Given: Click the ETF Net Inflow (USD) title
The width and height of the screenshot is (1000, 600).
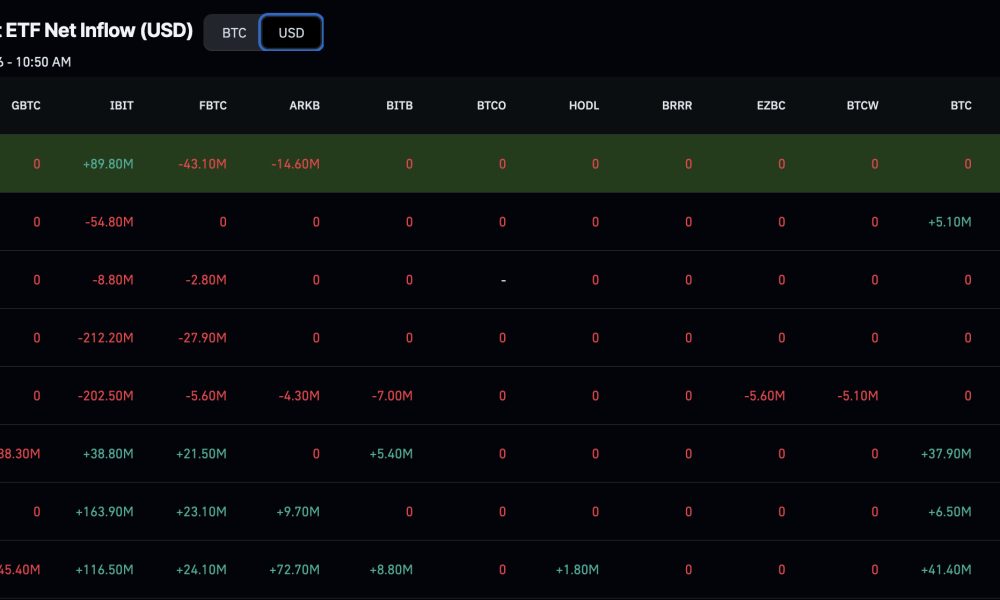Looking at the screenshot, I should point(99,30).
